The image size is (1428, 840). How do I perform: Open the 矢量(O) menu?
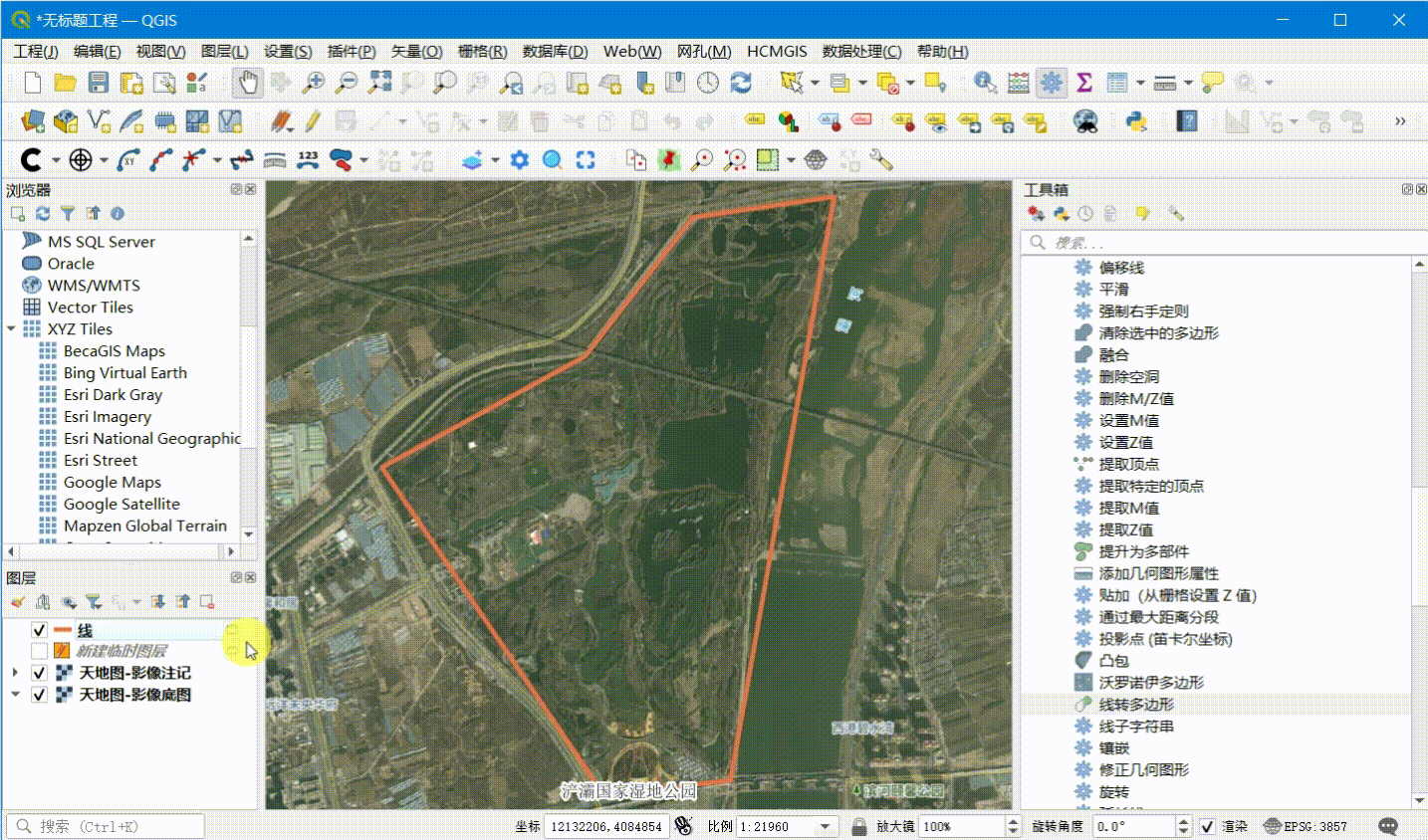pos(416,51)
